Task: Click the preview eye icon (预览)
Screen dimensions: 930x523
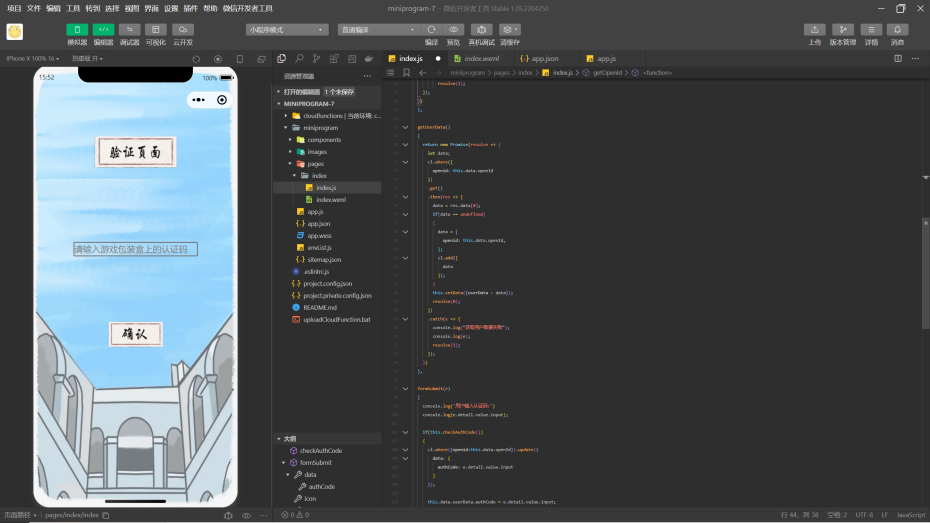Action: (453, 30)
